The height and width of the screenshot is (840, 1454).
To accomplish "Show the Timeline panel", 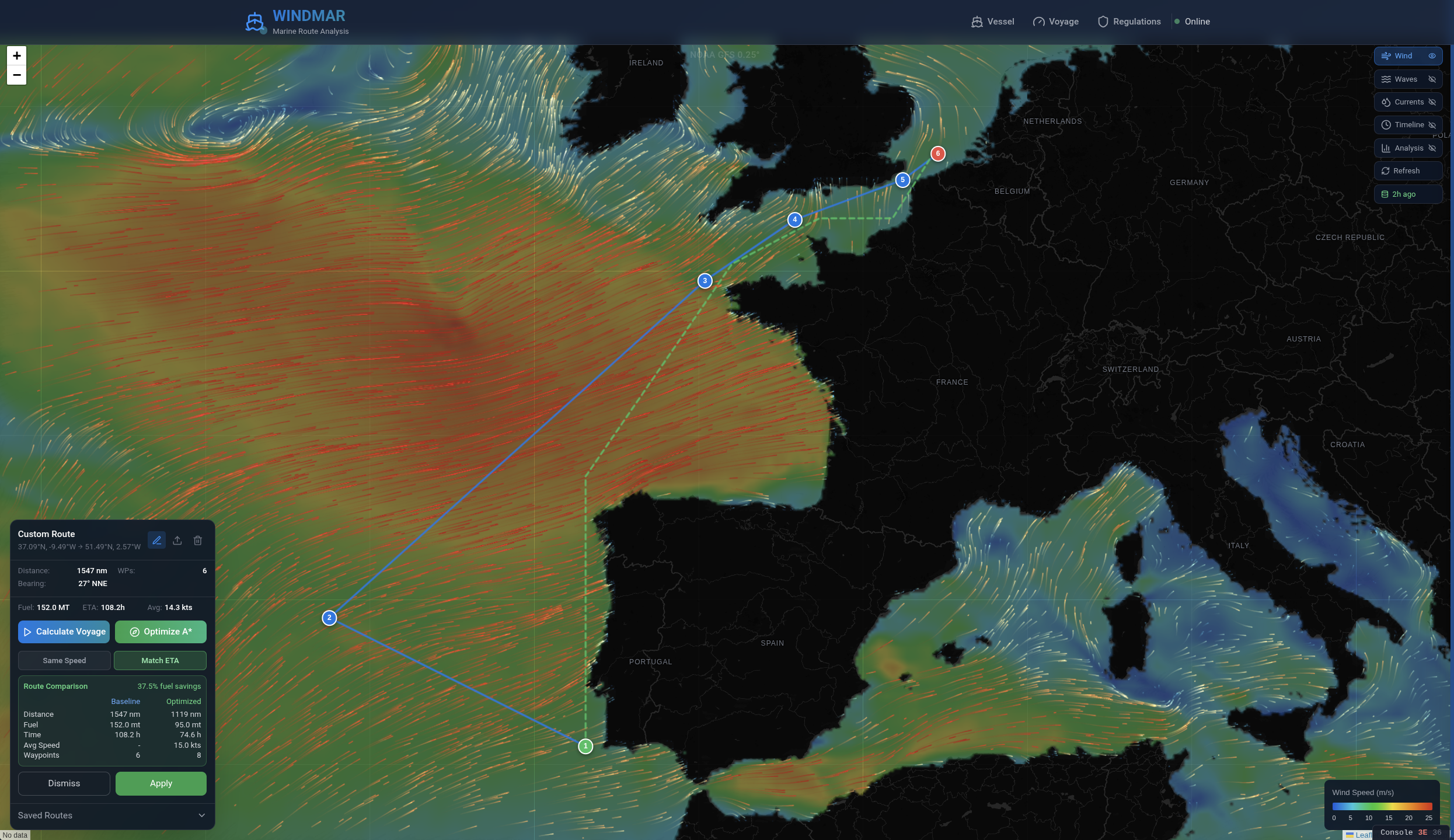I will pos(1434,124).
